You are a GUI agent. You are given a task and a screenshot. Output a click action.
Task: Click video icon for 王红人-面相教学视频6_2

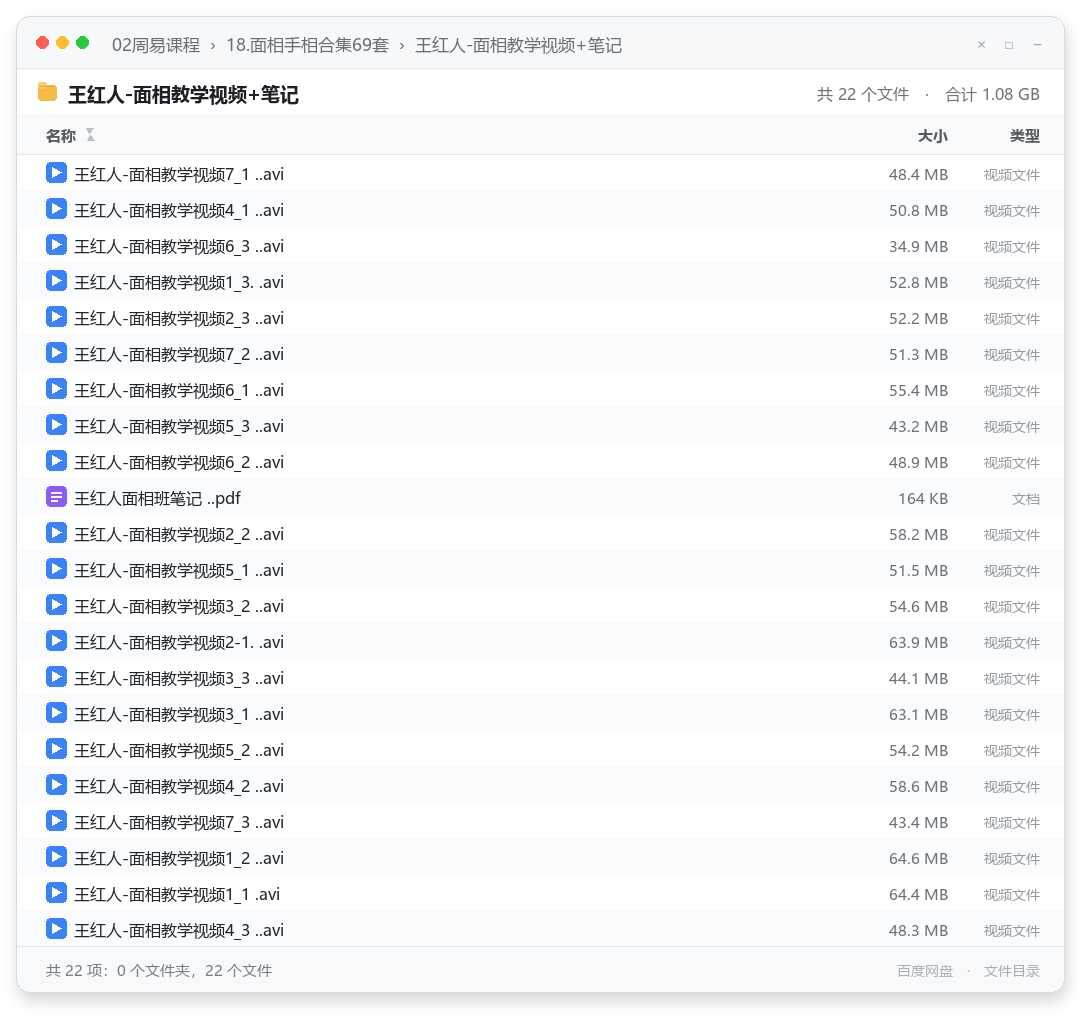(x=56, y=460)
